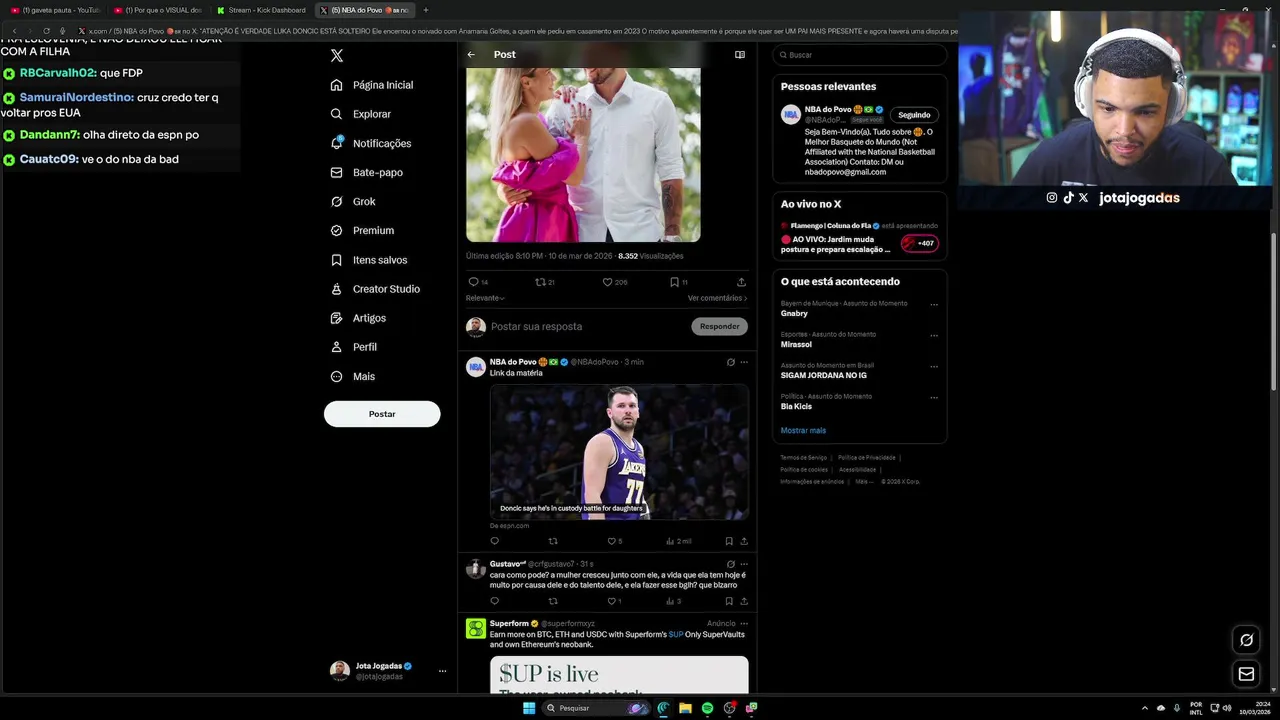Open Página Inicial from the sidebar
Screen dimensions: 1280x720
tap(372, 85)
